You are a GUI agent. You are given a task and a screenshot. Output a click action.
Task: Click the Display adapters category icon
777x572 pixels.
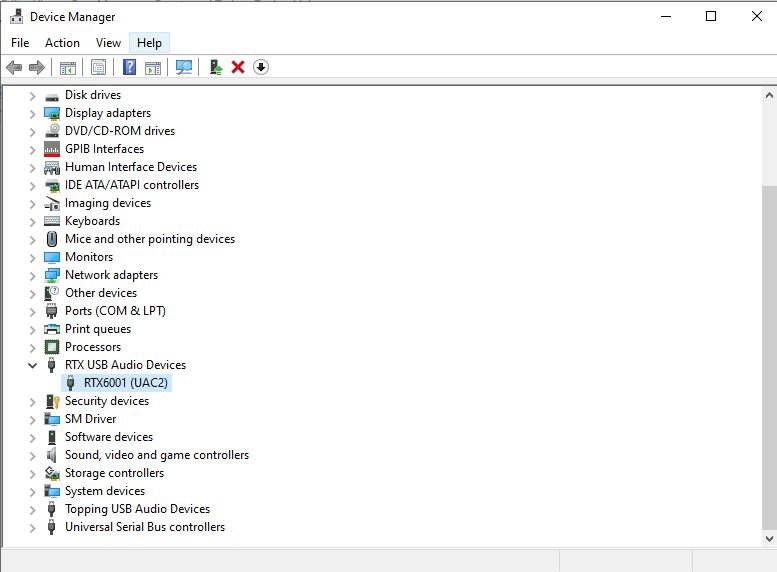pyautogui.click(x=52, y=114)
